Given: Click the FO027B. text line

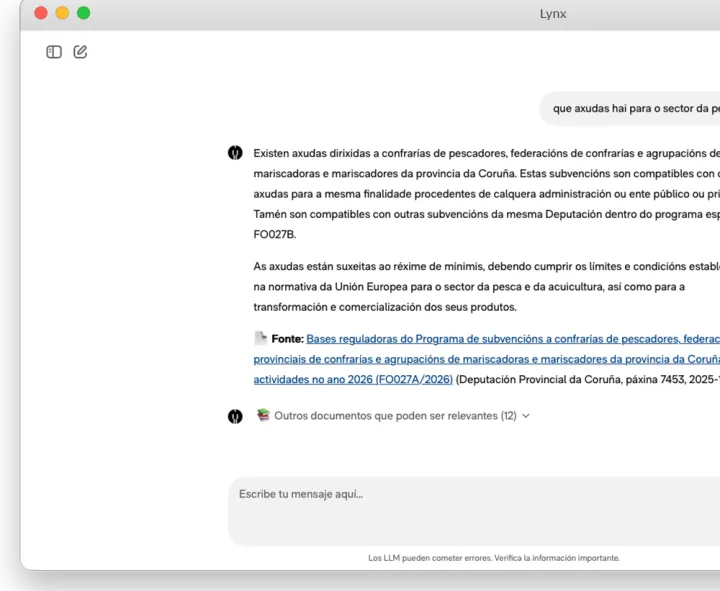Looking at the screenshot, I should tap(275, 235).
